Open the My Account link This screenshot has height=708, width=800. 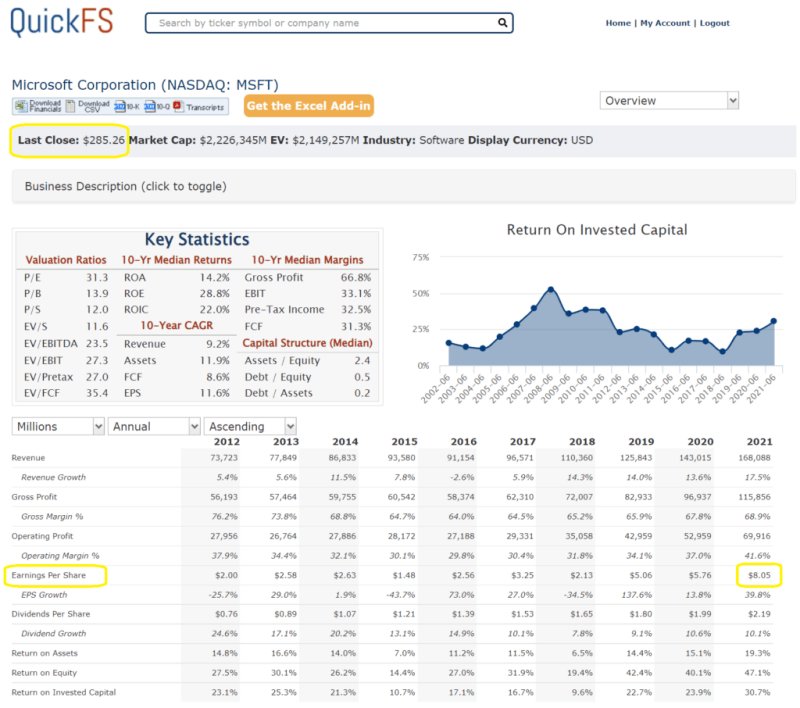(665, 23)
